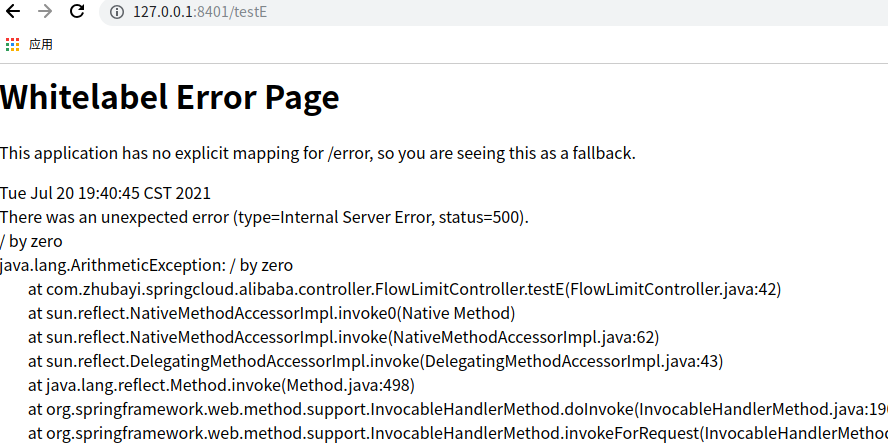888x446 pixels.
Task: Select the java.lang.ArithmeticException line
Action: [147, 265]
